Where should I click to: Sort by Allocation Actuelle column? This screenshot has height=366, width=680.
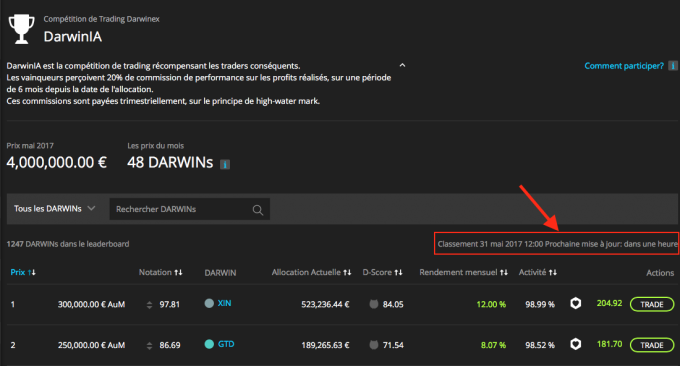click(311, 272)
